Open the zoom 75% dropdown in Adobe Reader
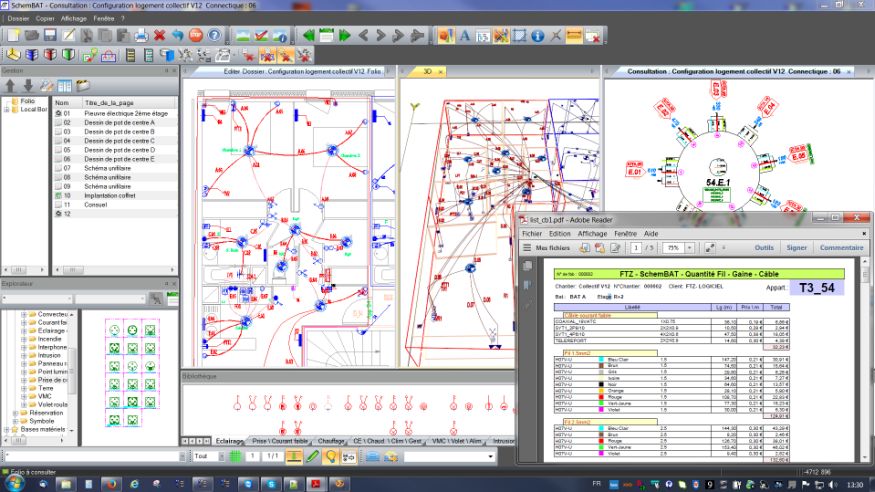875x492 pixels. (690, 248)
